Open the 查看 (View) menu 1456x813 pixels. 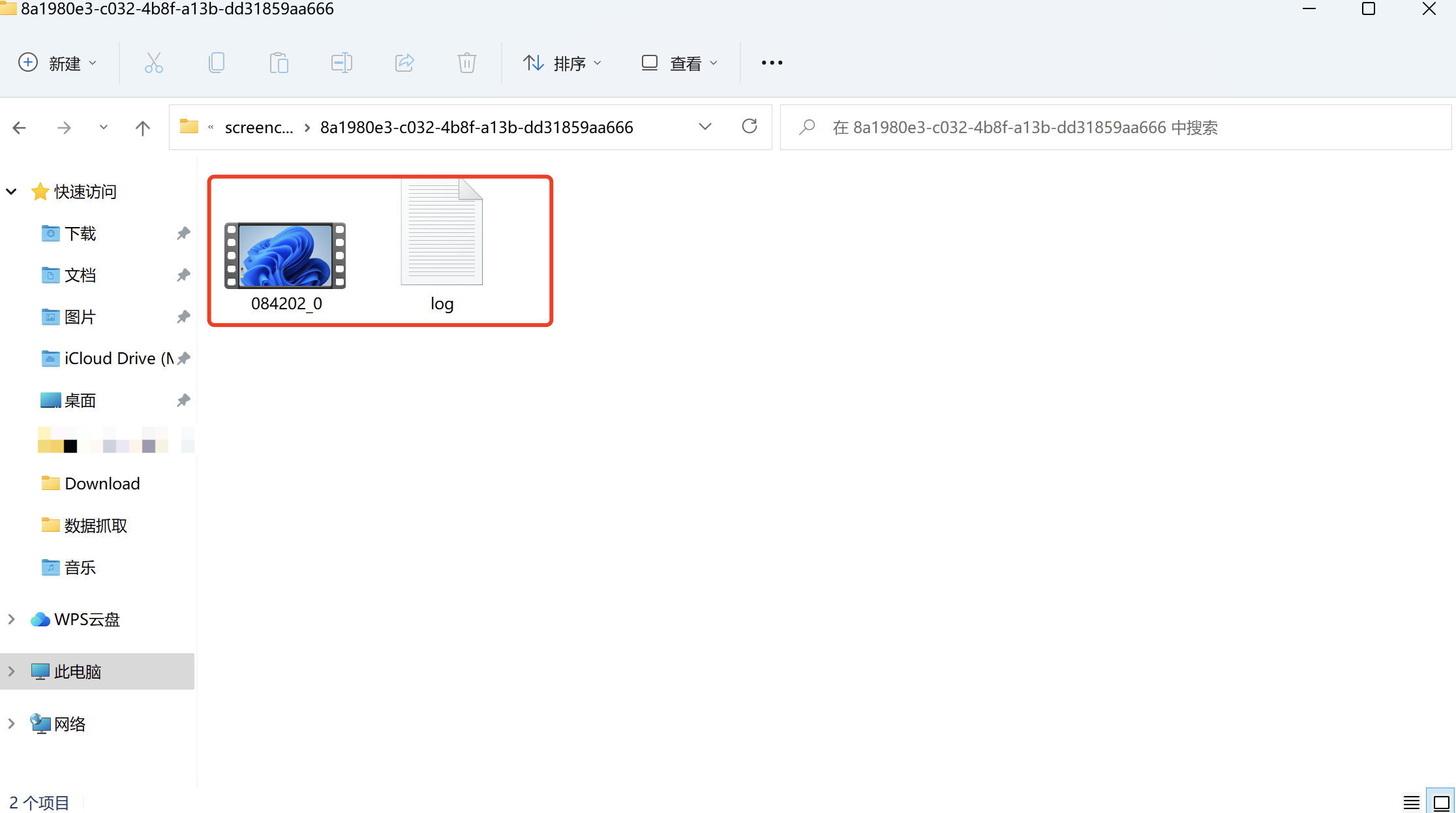point(679,63)
